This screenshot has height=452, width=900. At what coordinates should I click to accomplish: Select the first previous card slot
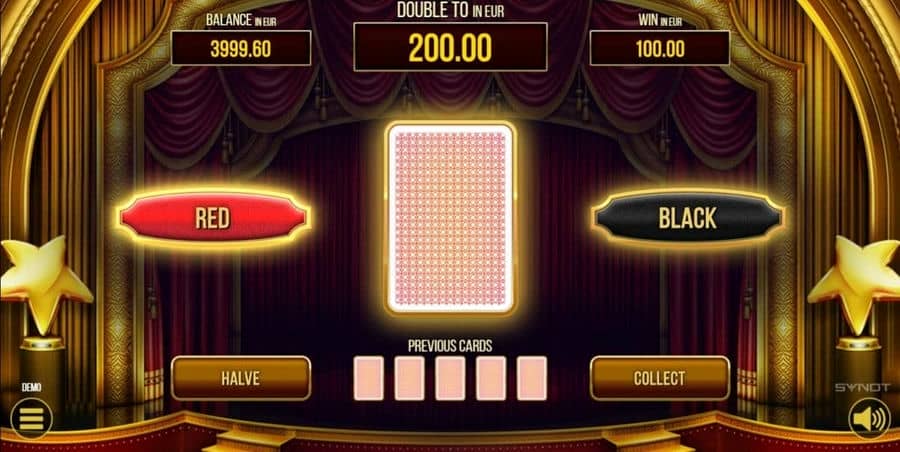click(368, 378)
